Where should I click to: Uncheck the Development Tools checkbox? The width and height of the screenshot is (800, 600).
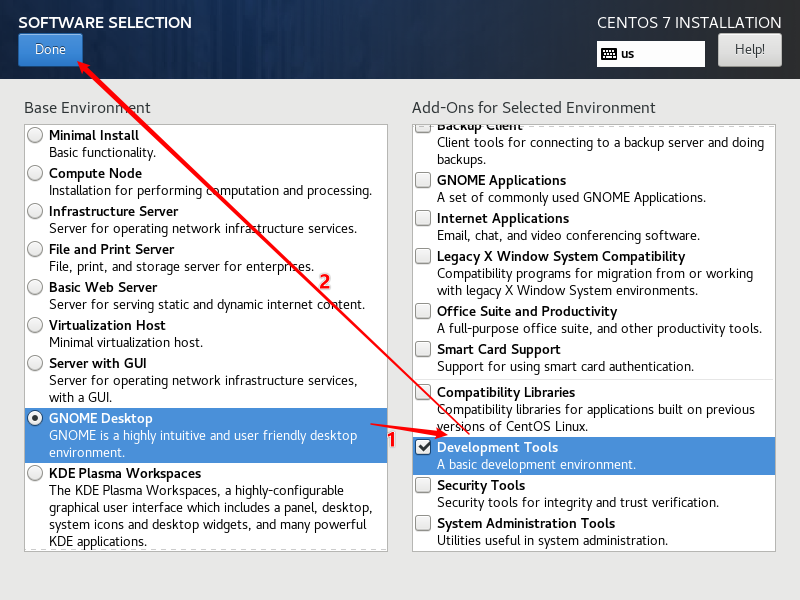(x=423, y=447)
